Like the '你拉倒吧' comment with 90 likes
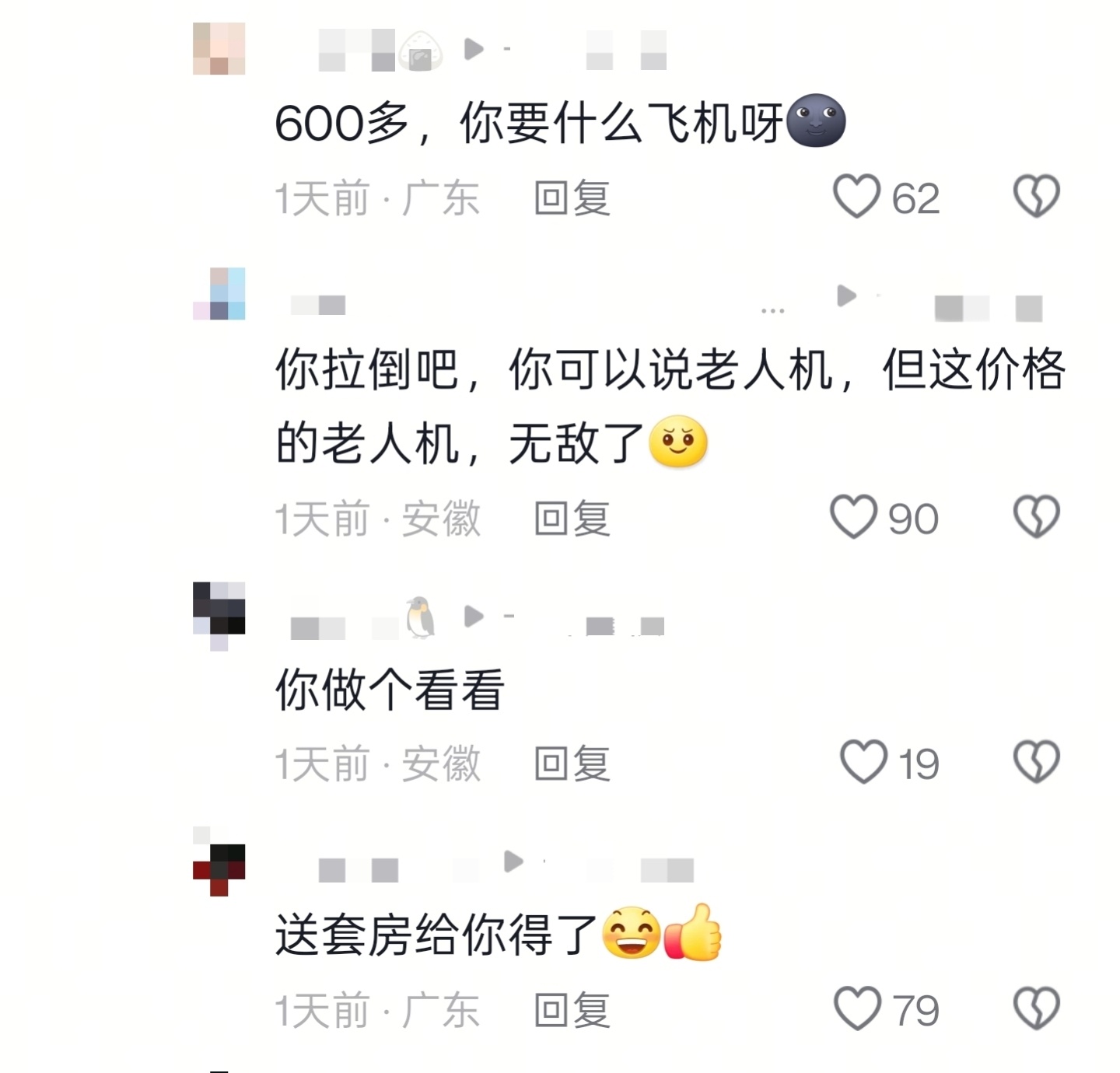This screenshot has height=1073, width=1120. pos(853,517)
